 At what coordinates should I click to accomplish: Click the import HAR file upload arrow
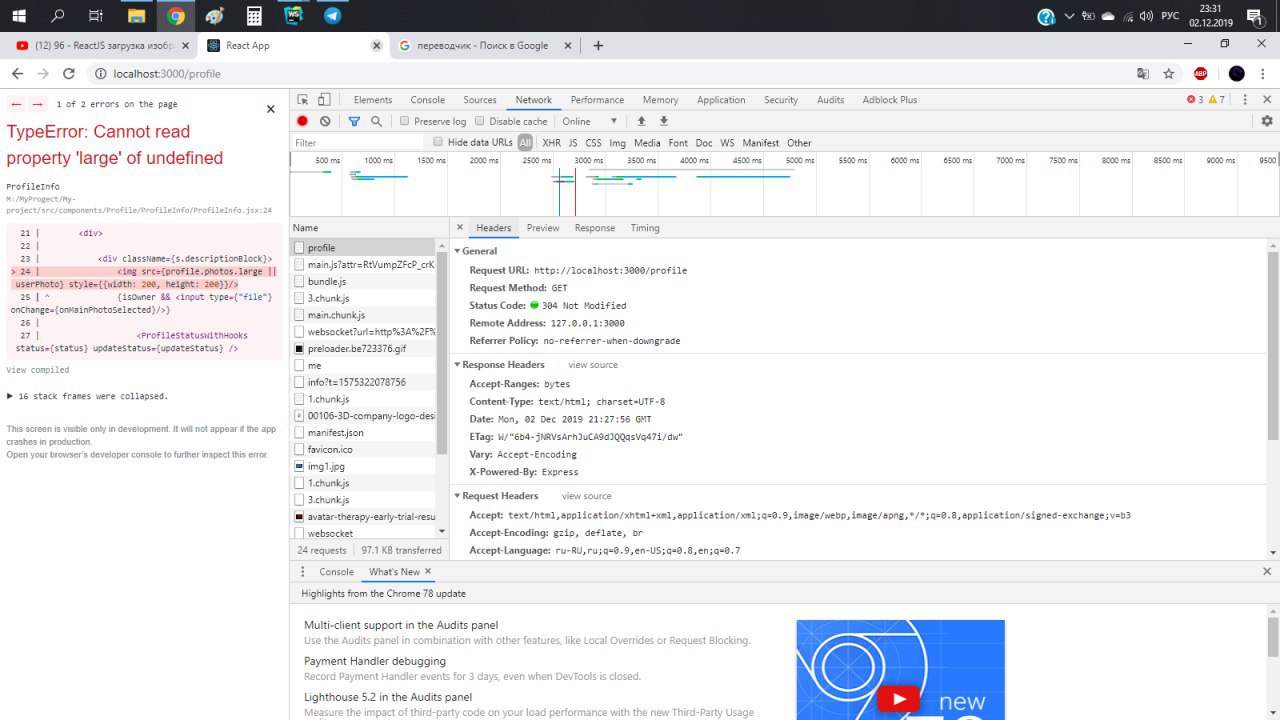point(642,121)
